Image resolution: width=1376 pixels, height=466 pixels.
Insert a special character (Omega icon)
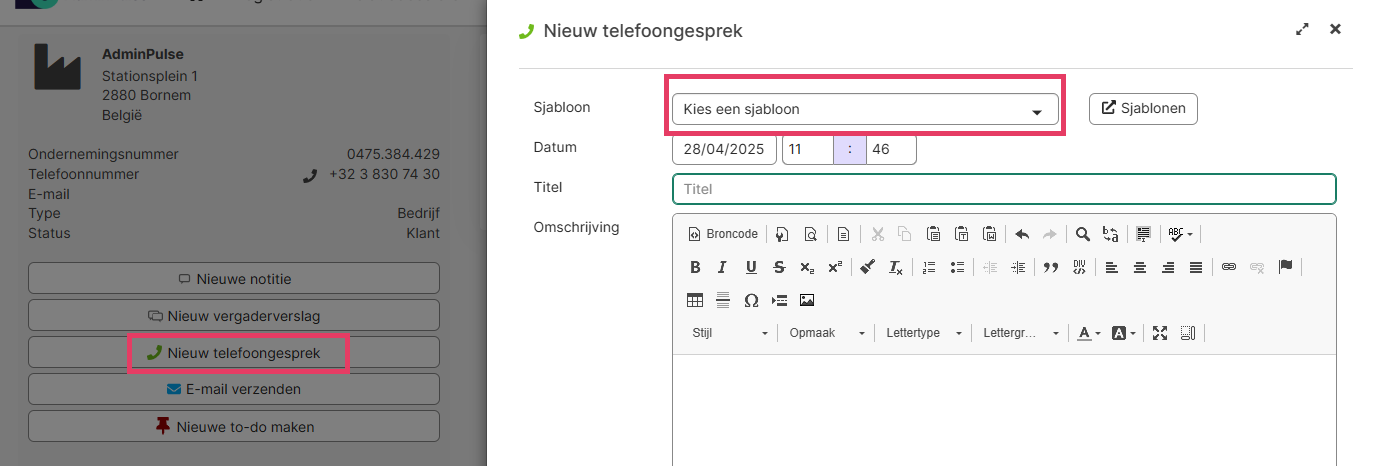[x=751, y=300]
